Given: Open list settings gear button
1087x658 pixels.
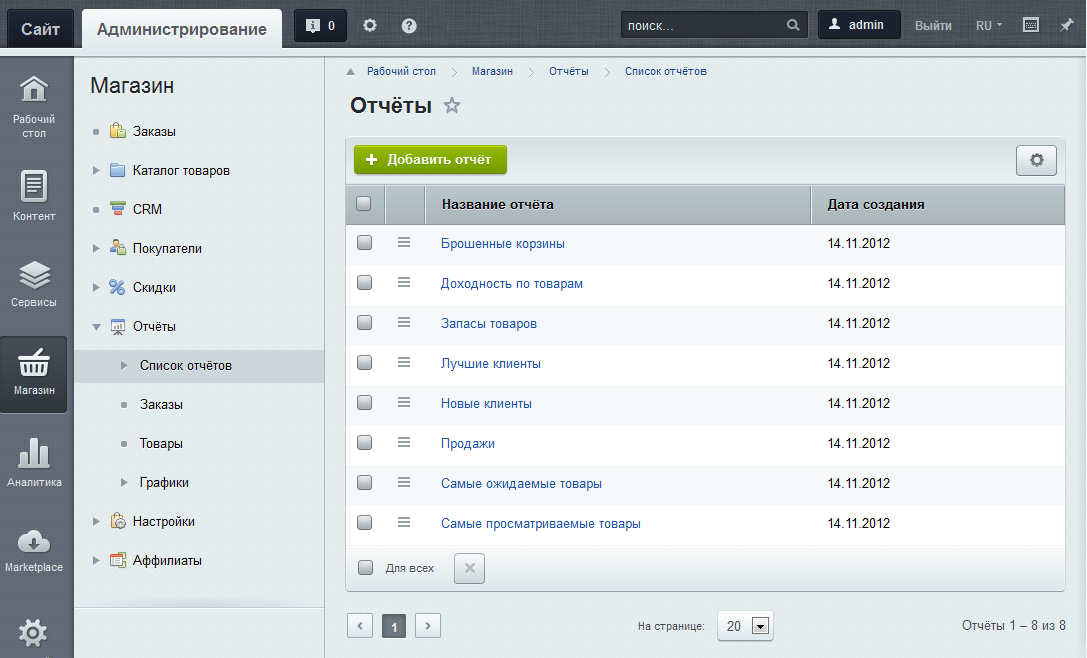Looking at the screenshot, I should [1036, 160].
